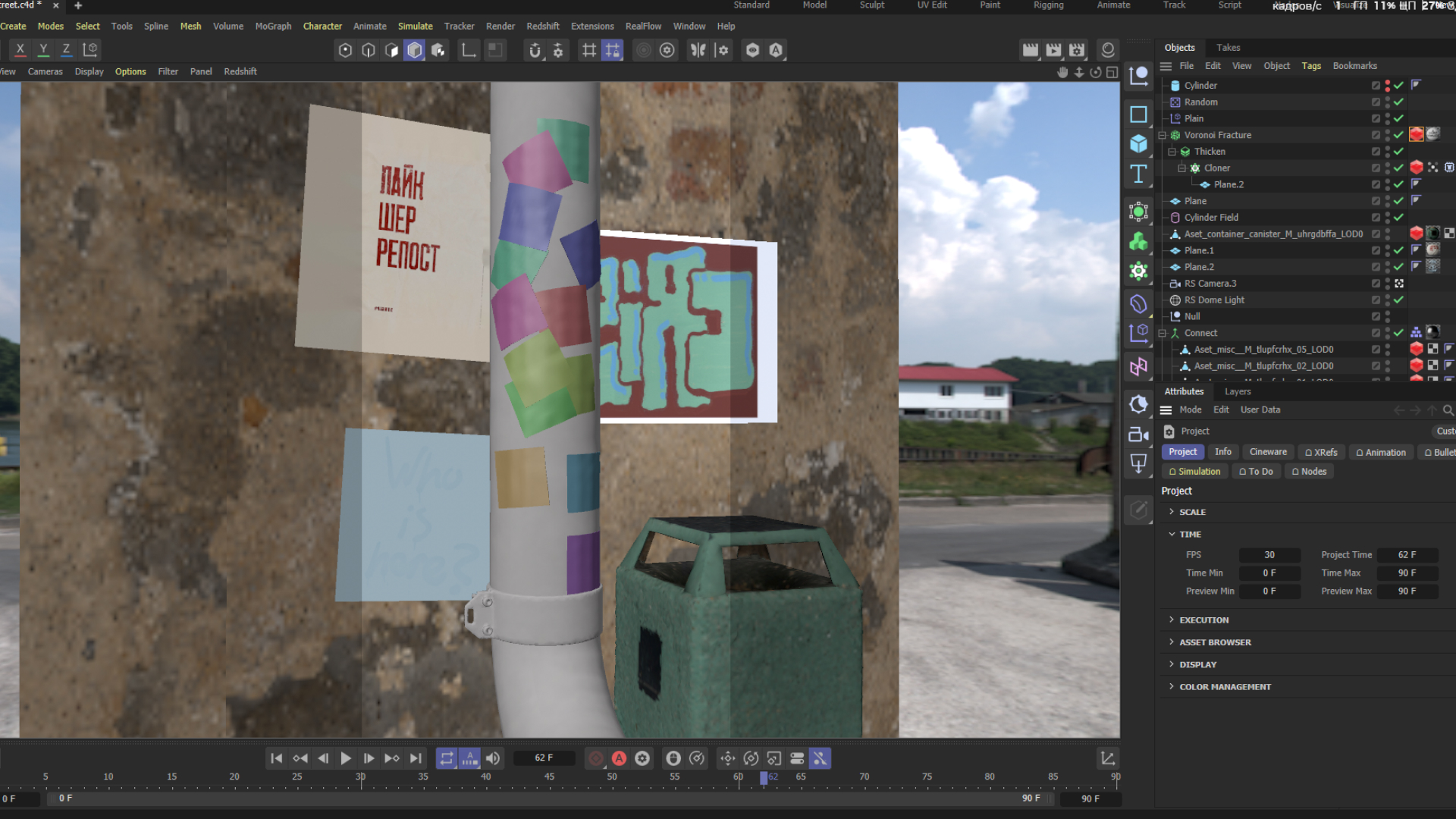Click the Camera object icon in the sidebar
This screenshot has width=1456, height=819.
click(x=1138, y=435)
